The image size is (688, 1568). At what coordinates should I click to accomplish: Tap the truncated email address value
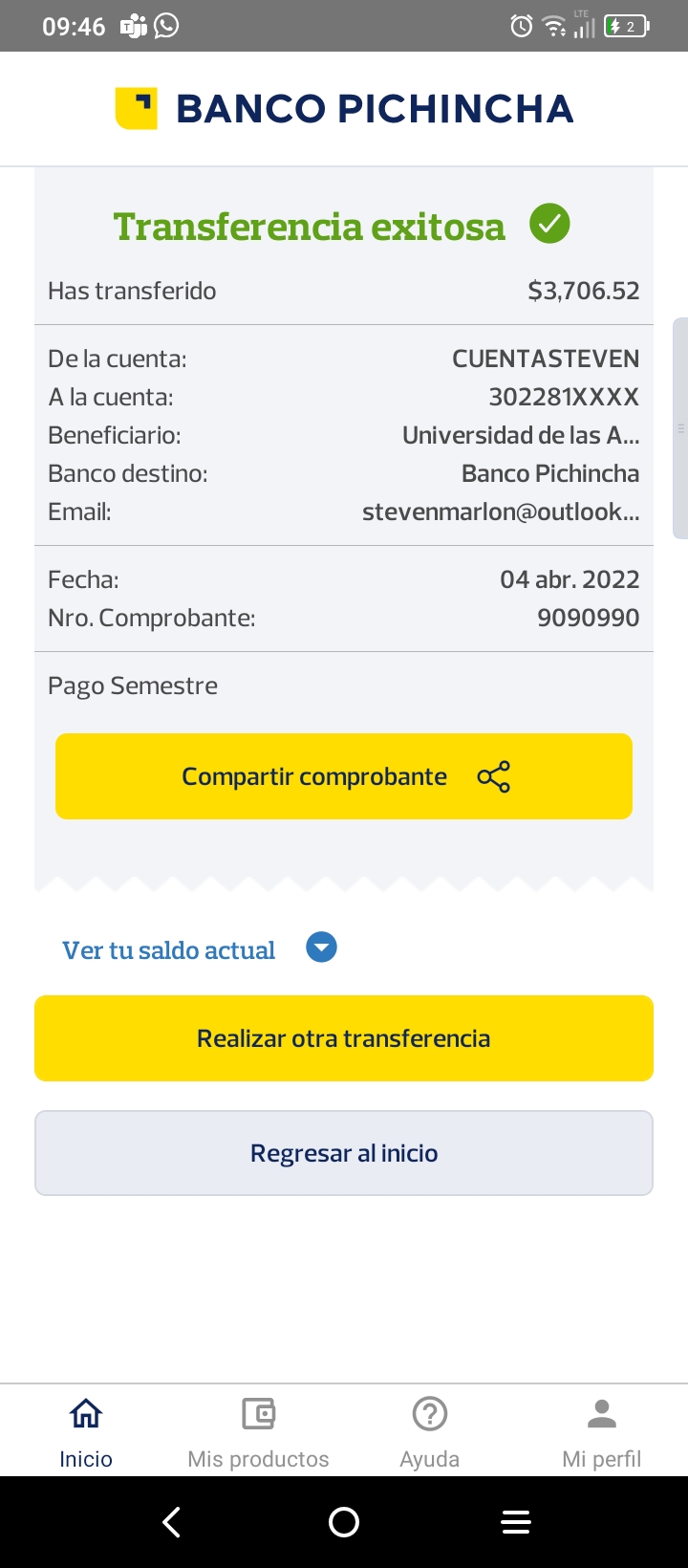coord(501,512)
